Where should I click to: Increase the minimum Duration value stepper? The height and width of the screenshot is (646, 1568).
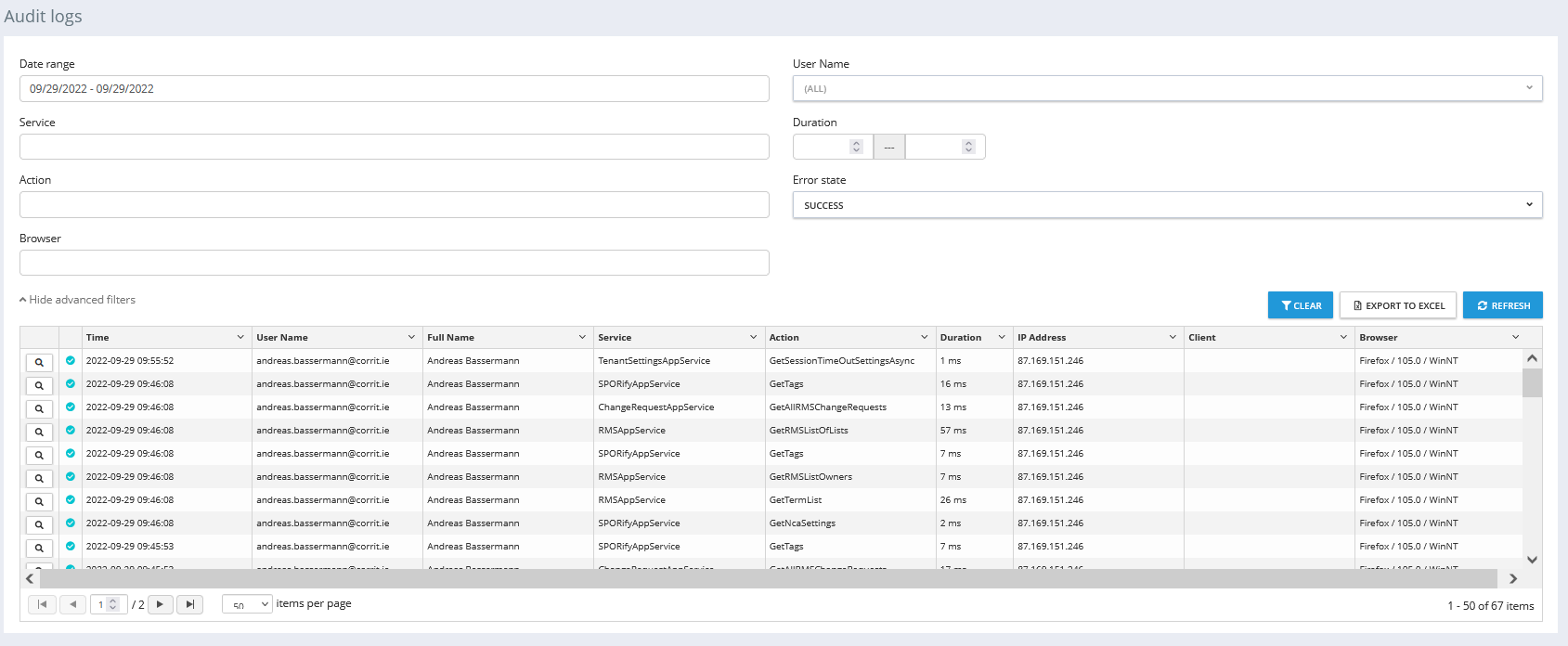[856, 143]
